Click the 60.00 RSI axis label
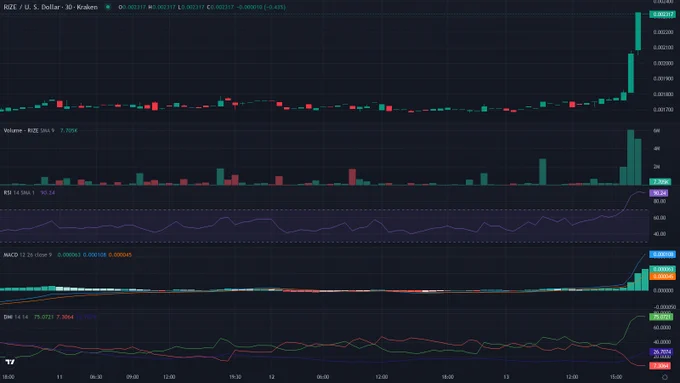This screenshot has width=680, height=383. (x=660, y=218)
